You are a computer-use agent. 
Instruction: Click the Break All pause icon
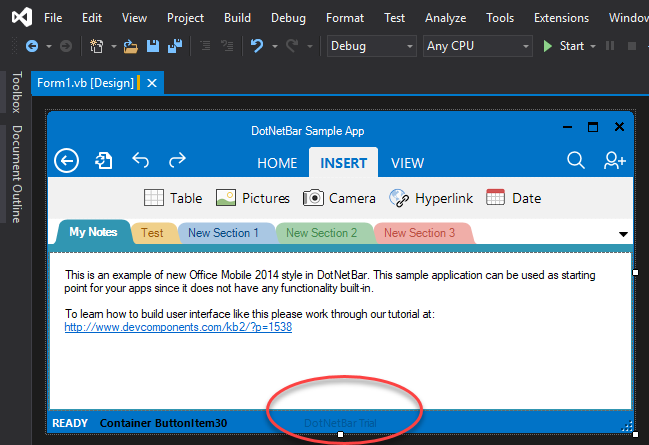click(x=610, y=46)
